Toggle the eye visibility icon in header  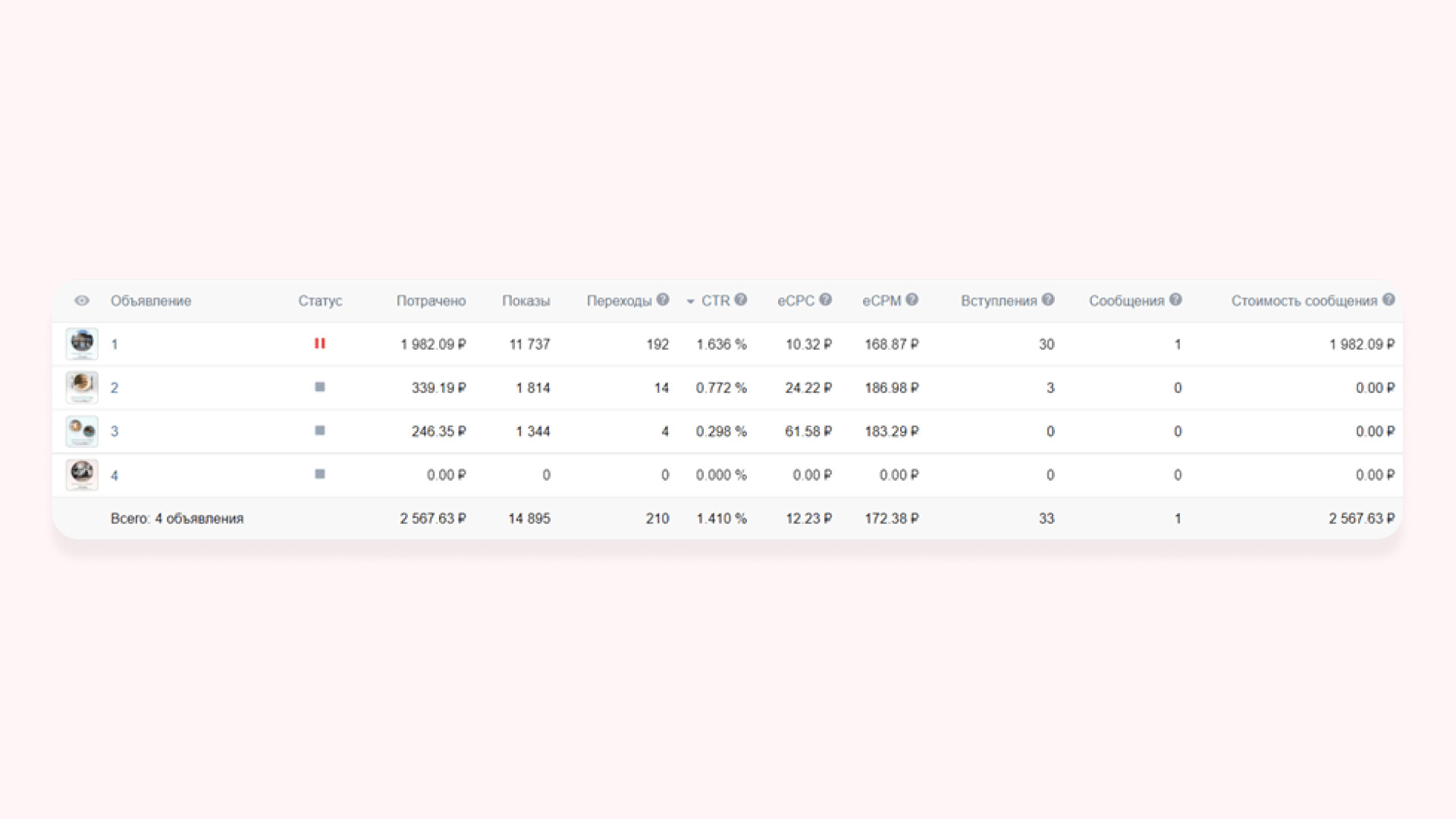[82, 301]
